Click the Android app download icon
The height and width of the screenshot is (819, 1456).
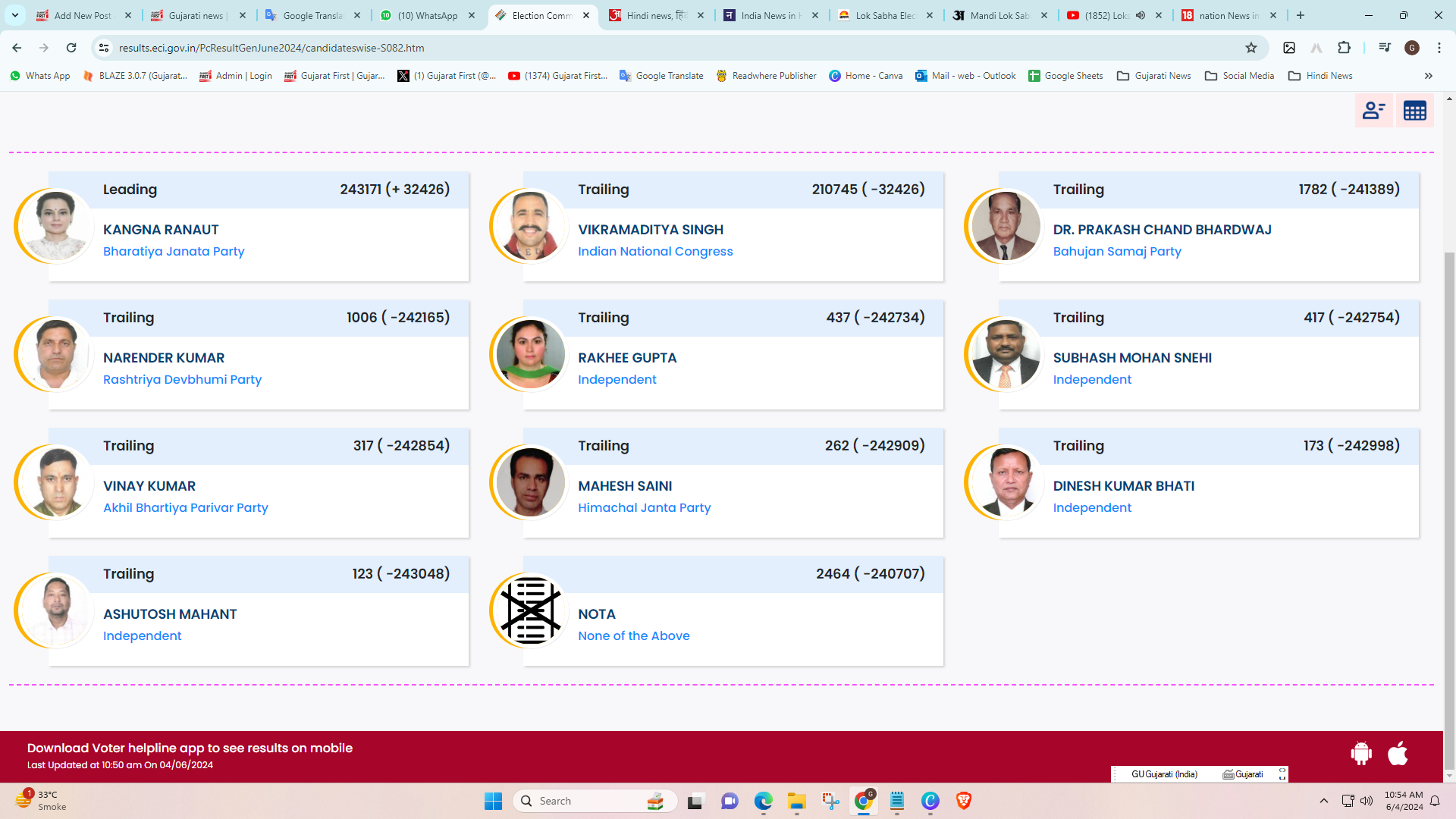1361,753
